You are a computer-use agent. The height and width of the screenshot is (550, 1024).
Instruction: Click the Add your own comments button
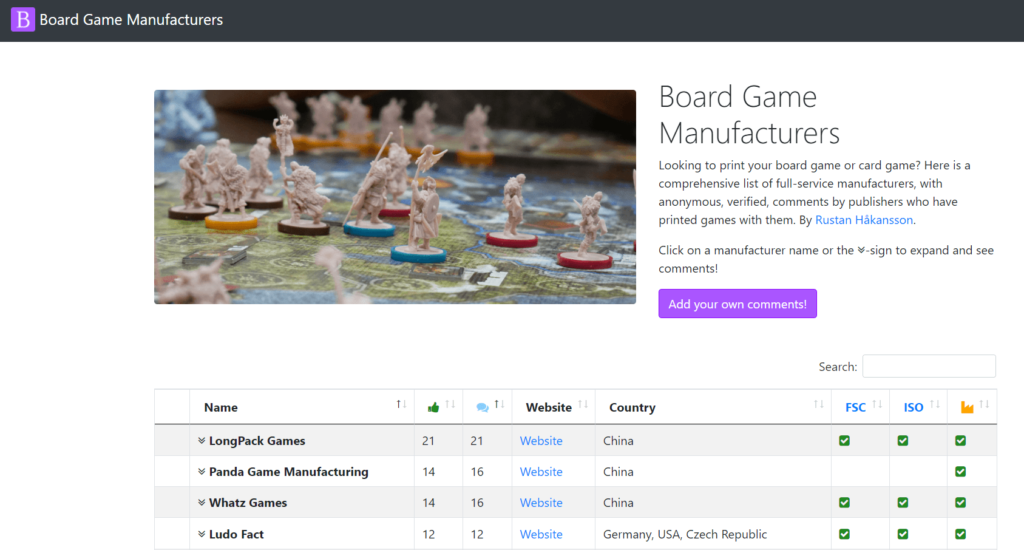(737, 304)
